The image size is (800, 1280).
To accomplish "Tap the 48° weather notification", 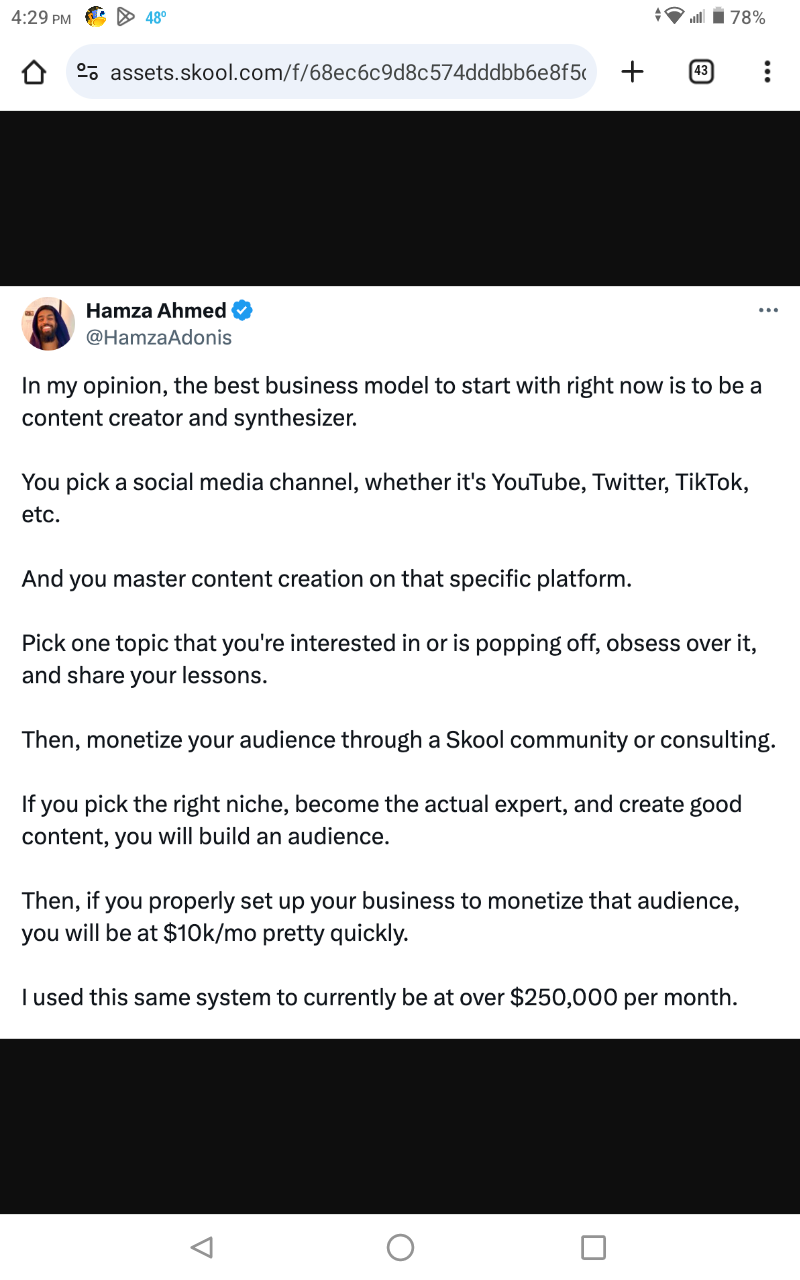I will 156,17.
